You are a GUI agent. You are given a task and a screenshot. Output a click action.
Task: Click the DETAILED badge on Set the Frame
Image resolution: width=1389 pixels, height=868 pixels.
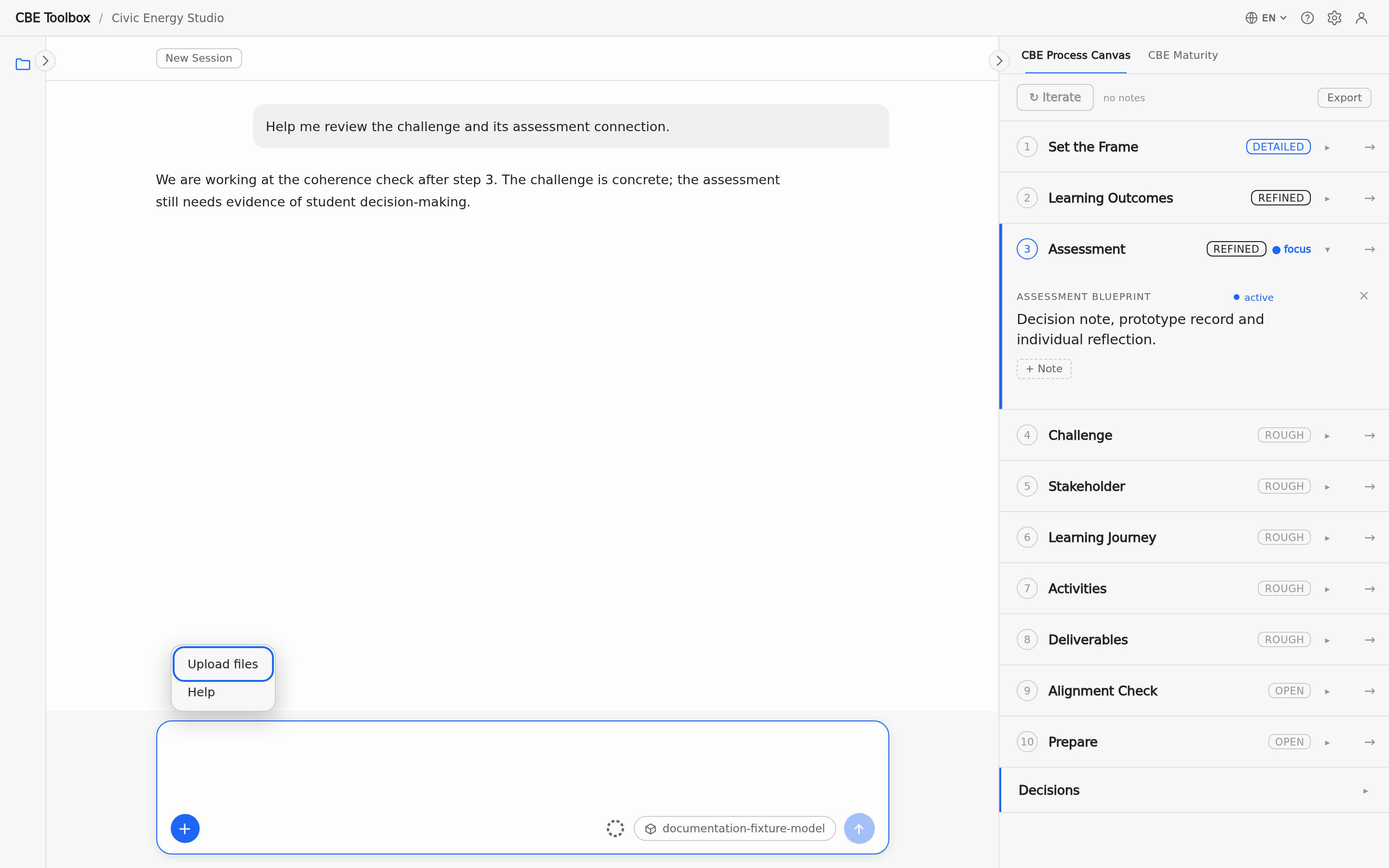(1278, 147)
